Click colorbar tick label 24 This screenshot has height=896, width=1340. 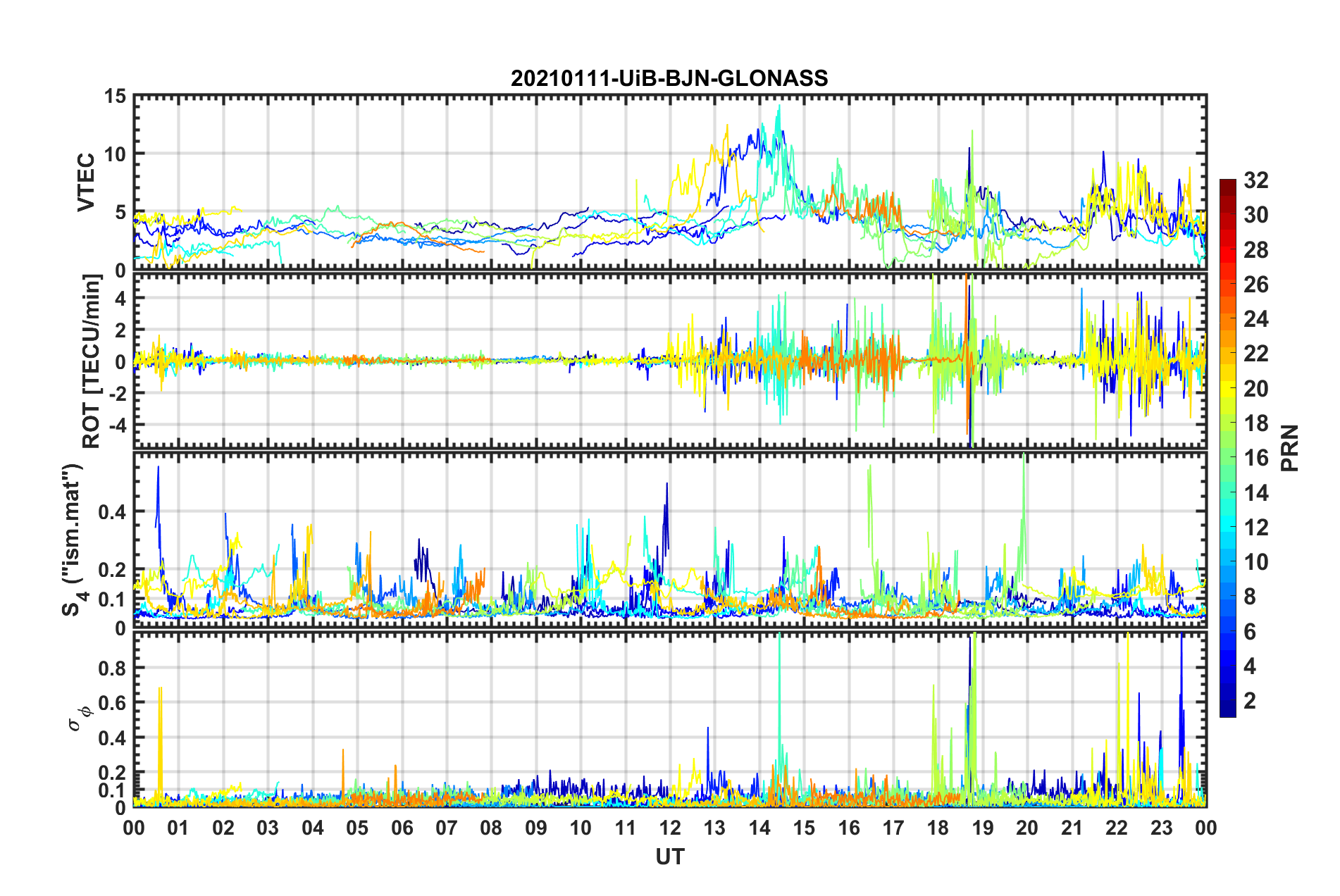click(1255, 319)
